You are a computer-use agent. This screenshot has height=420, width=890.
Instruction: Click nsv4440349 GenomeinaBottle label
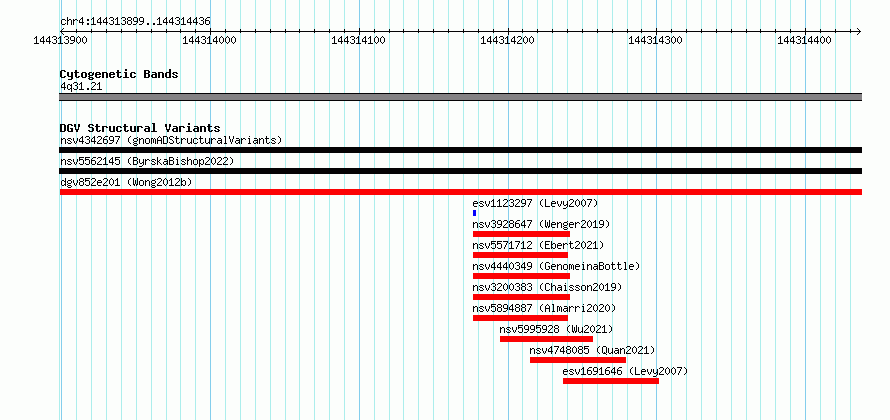[556, 266]
